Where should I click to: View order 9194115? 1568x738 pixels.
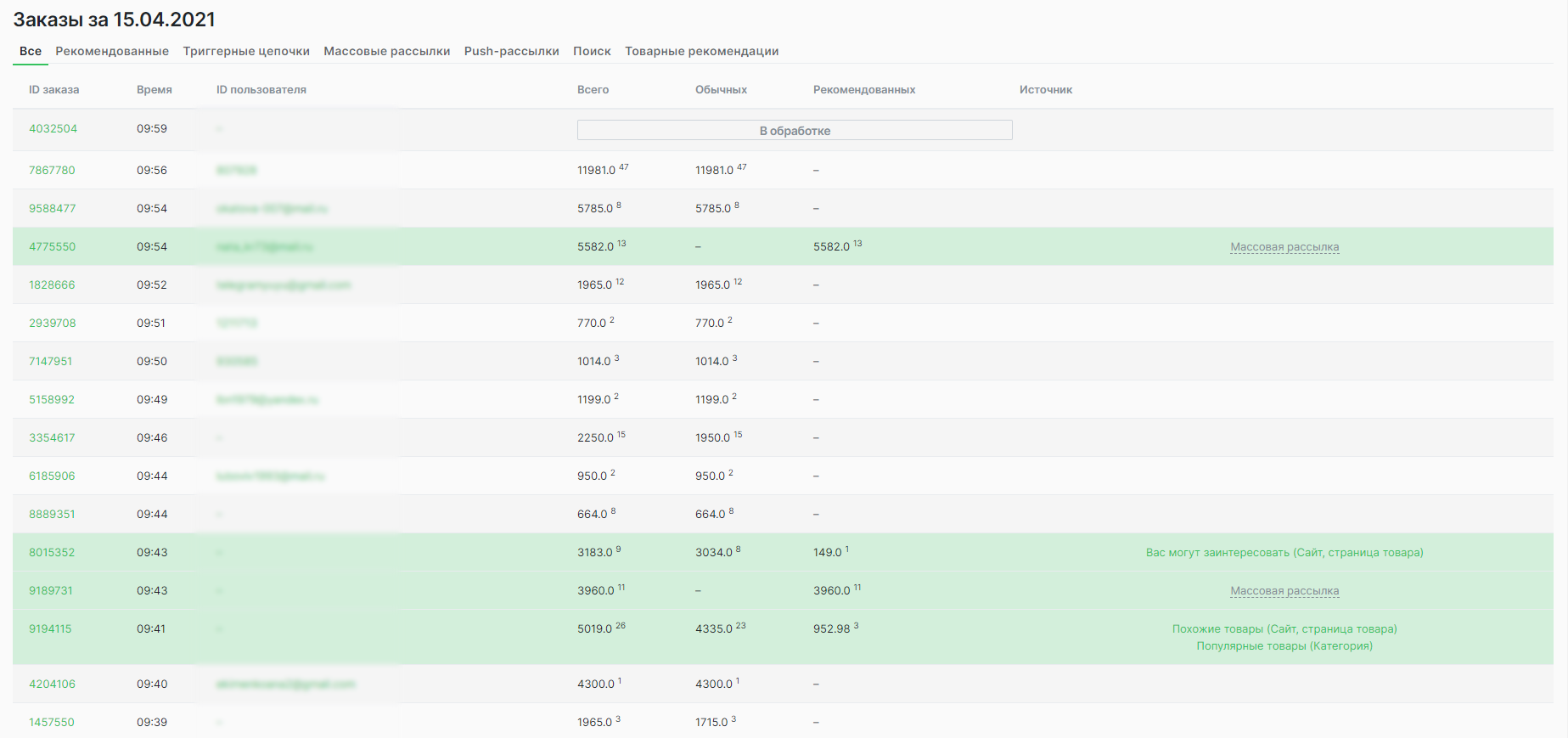coord(50,628)
